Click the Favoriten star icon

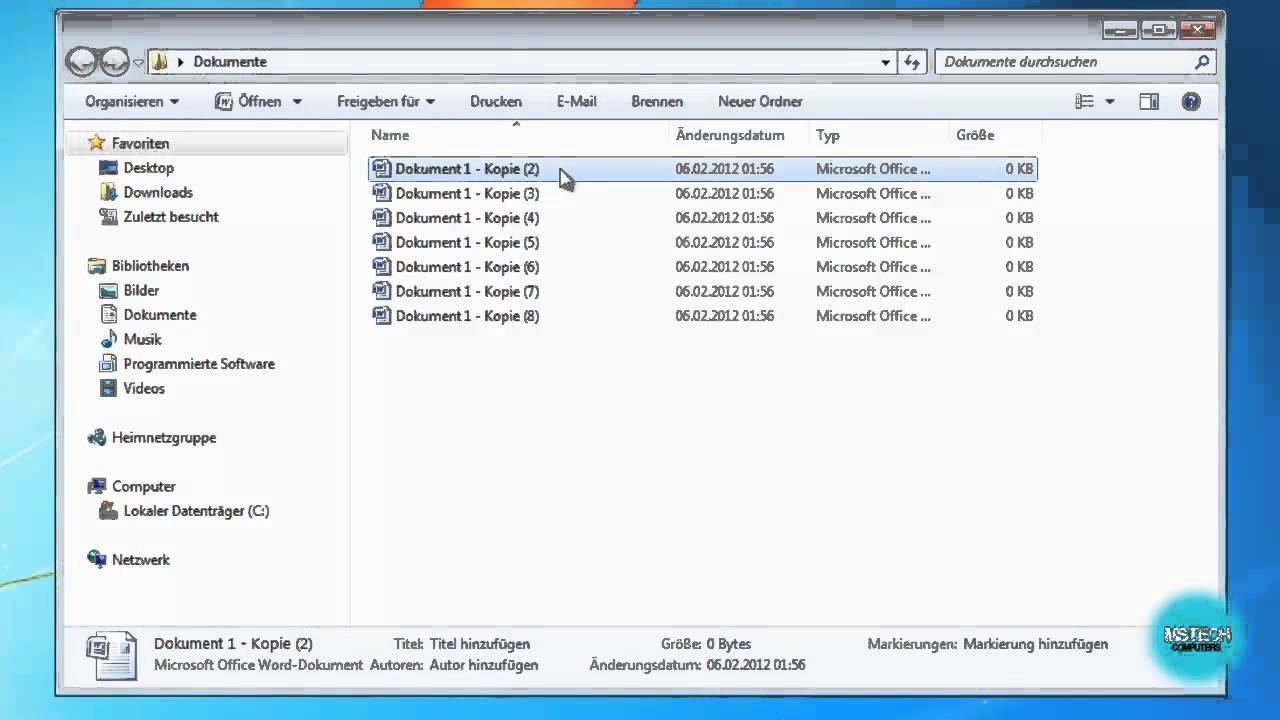pos(96,143)
